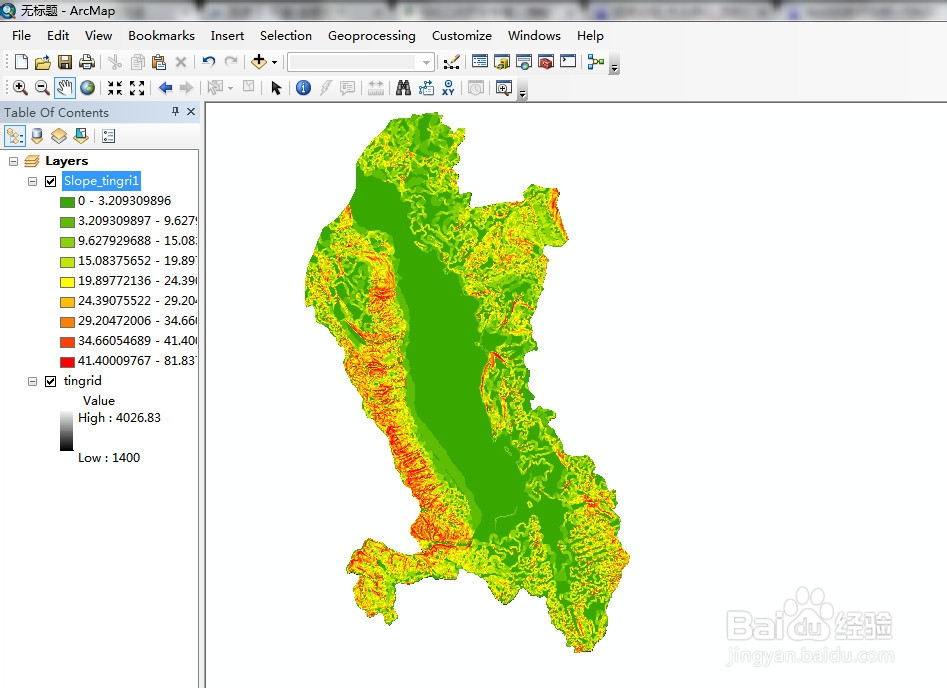Screen dimensions: 947x688
Task: Click the Add Data plus icon
Action: pyautogui.click(x=258, y=61)
